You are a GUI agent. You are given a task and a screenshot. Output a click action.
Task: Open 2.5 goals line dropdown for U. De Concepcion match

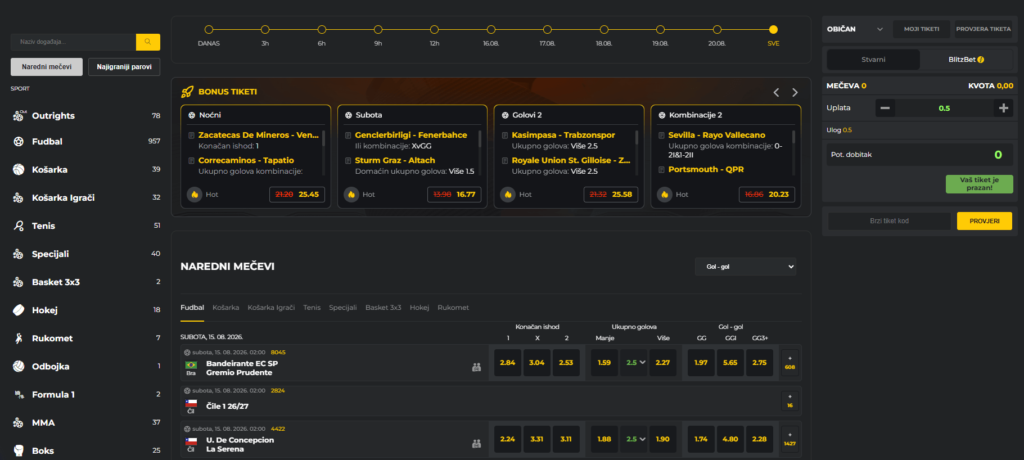click(633, 439)
